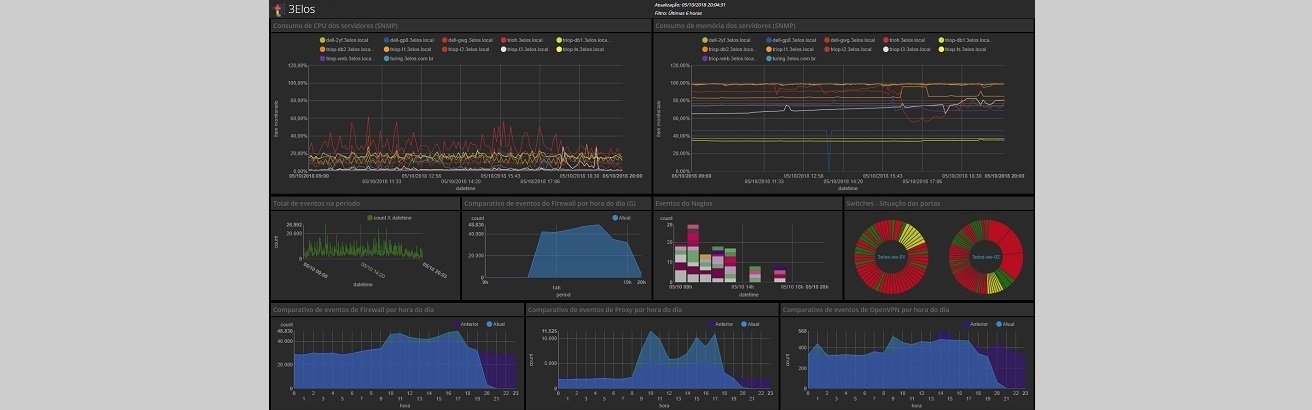
Task: Hide trioh.3elos.local series in CPU chart
Action: point(506,40)
